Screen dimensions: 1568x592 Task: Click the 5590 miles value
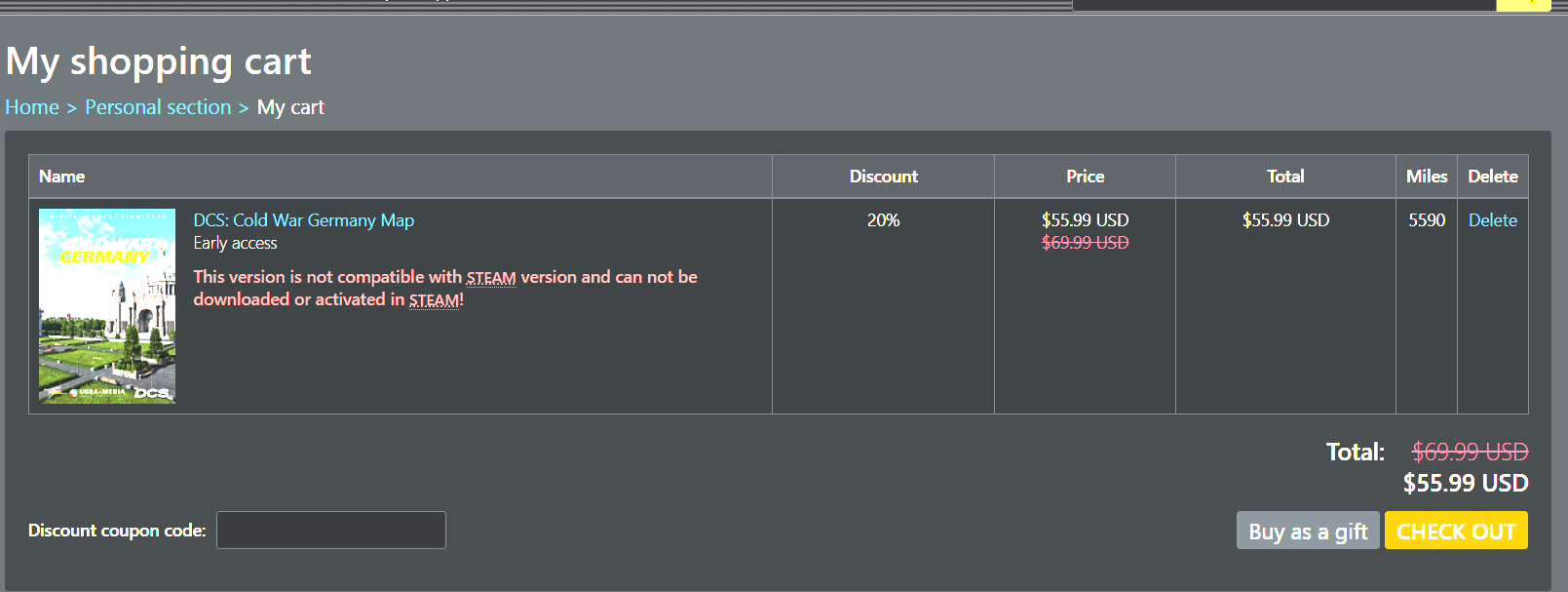[x=1426, y=220]
